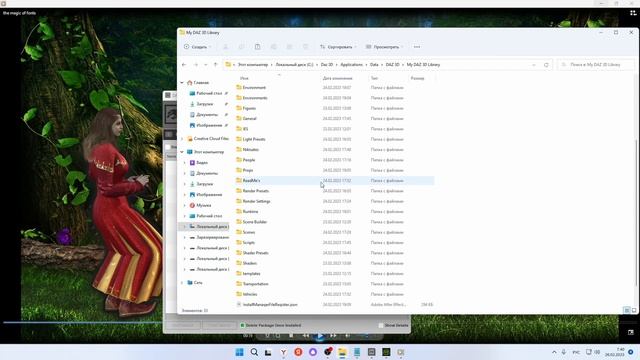Select the Render Settings folder
640x360 pixels.
point(256,201)
